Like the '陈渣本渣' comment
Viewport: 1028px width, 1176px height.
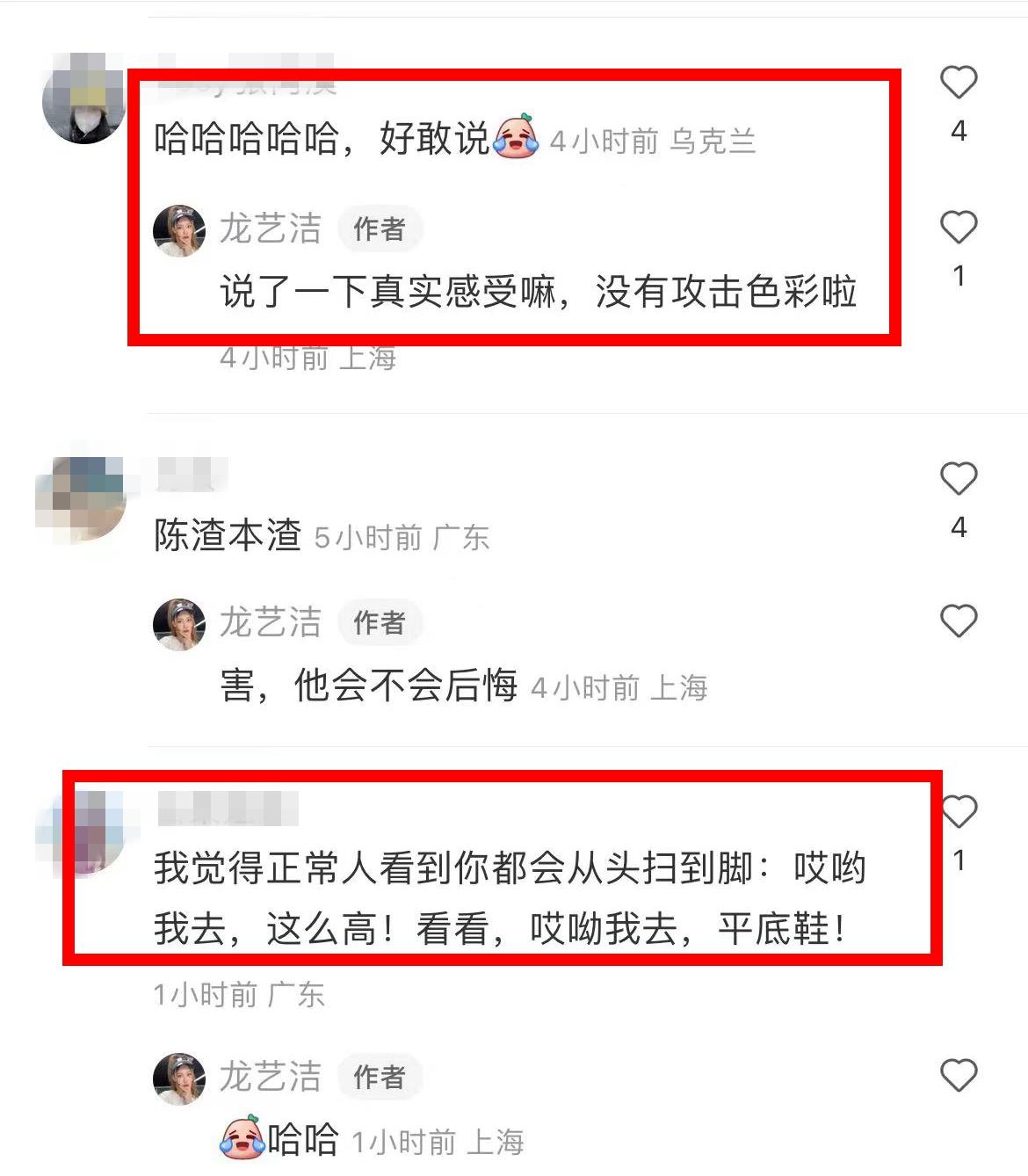959,479
